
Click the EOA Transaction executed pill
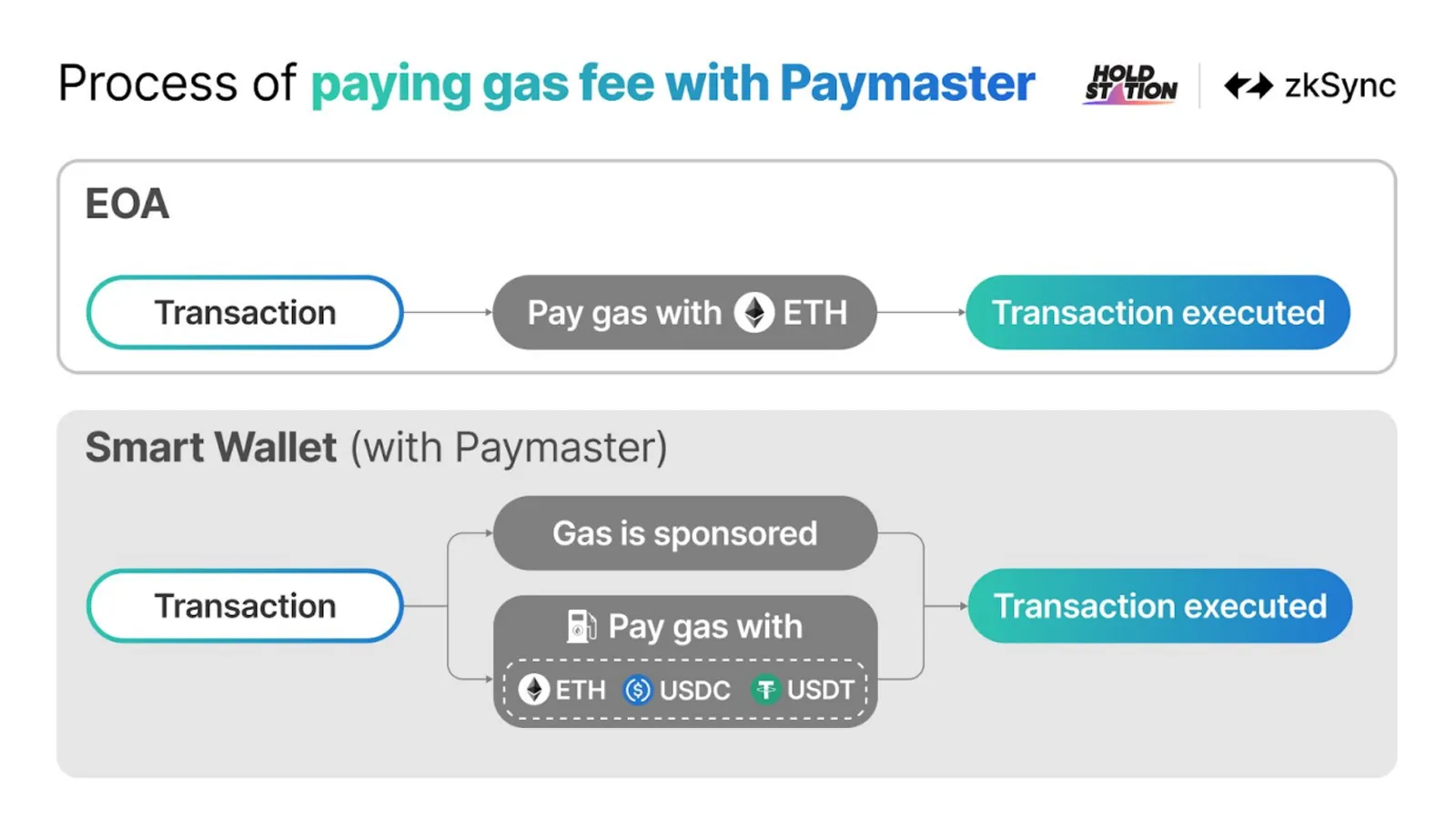pos(1158,312)
